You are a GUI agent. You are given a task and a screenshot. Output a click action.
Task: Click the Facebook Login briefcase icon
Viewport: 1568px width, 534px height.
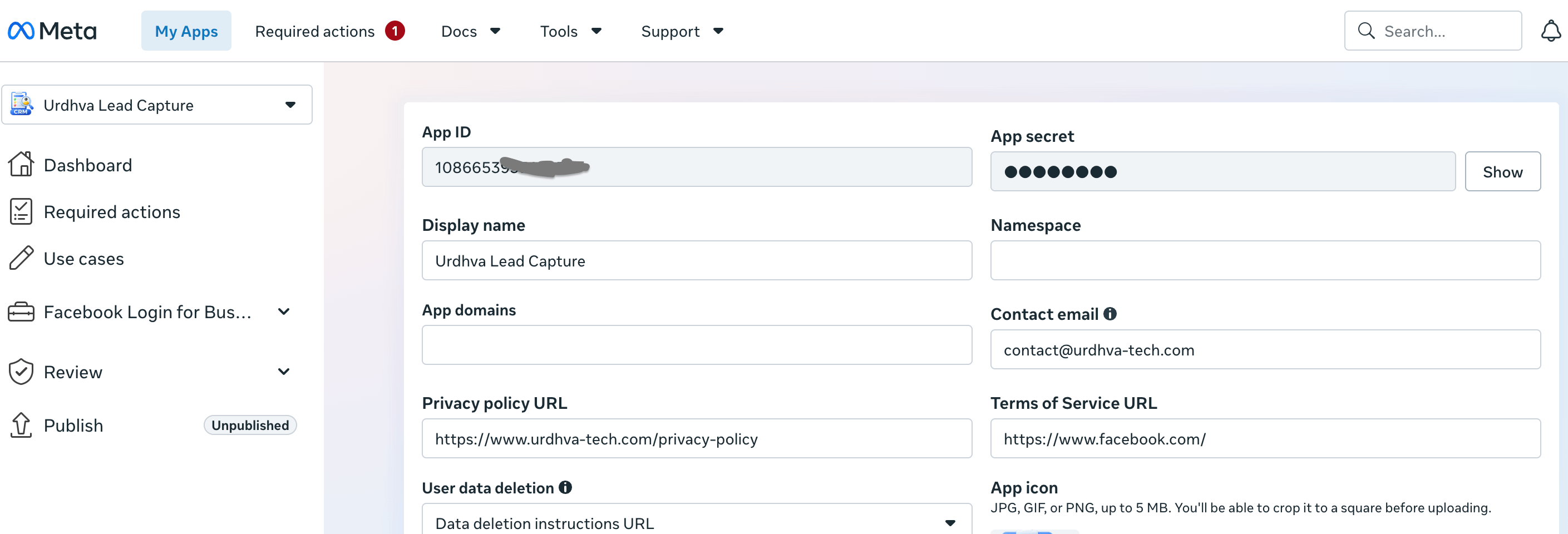point(21,312)
